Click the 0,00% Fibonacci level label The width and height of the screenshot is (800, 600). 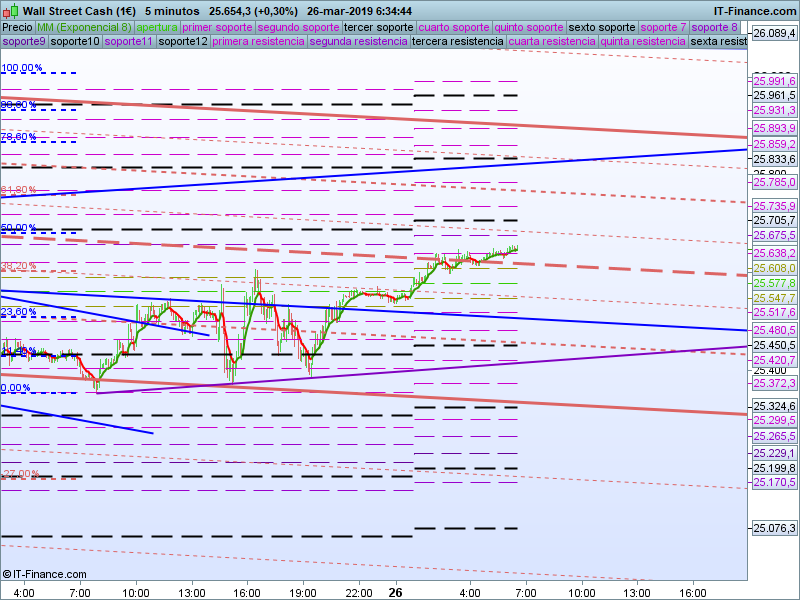(15, 388)
